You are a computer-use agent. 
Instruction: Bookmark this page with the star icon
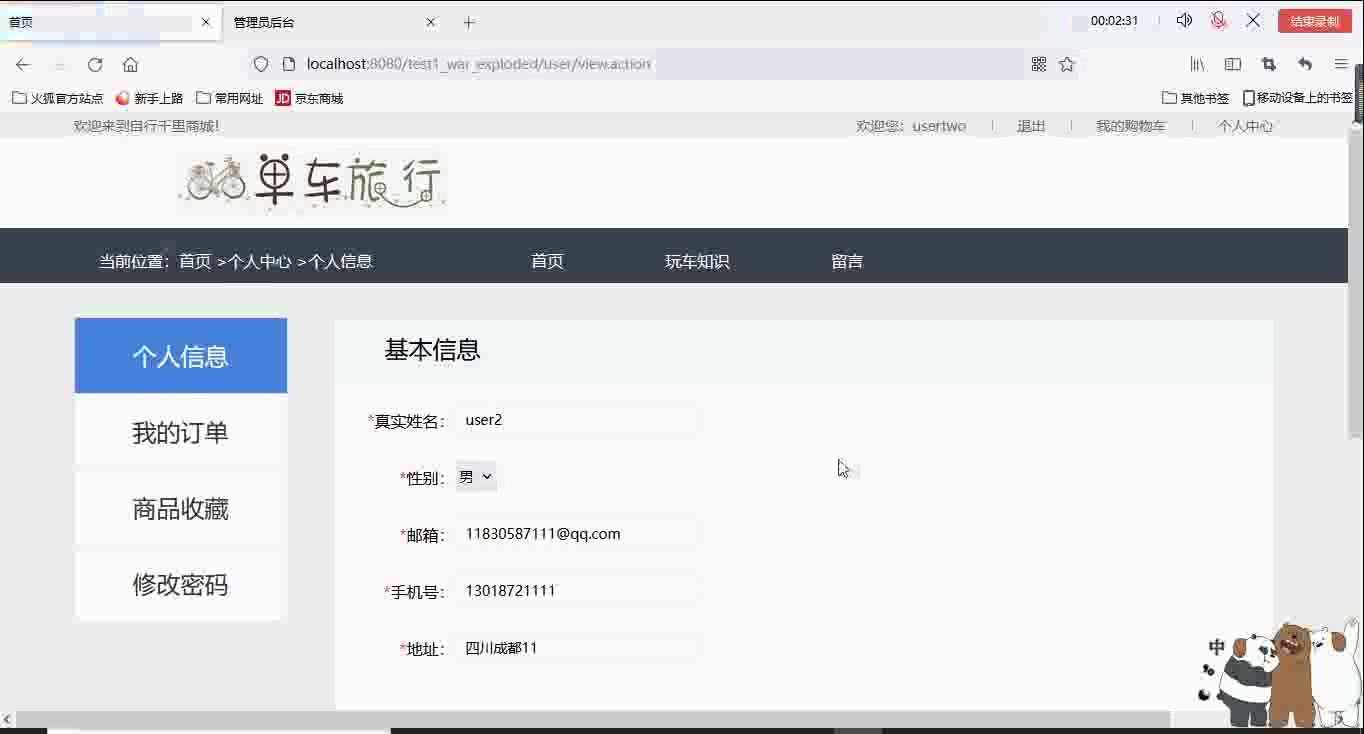tap(1067, 64)
